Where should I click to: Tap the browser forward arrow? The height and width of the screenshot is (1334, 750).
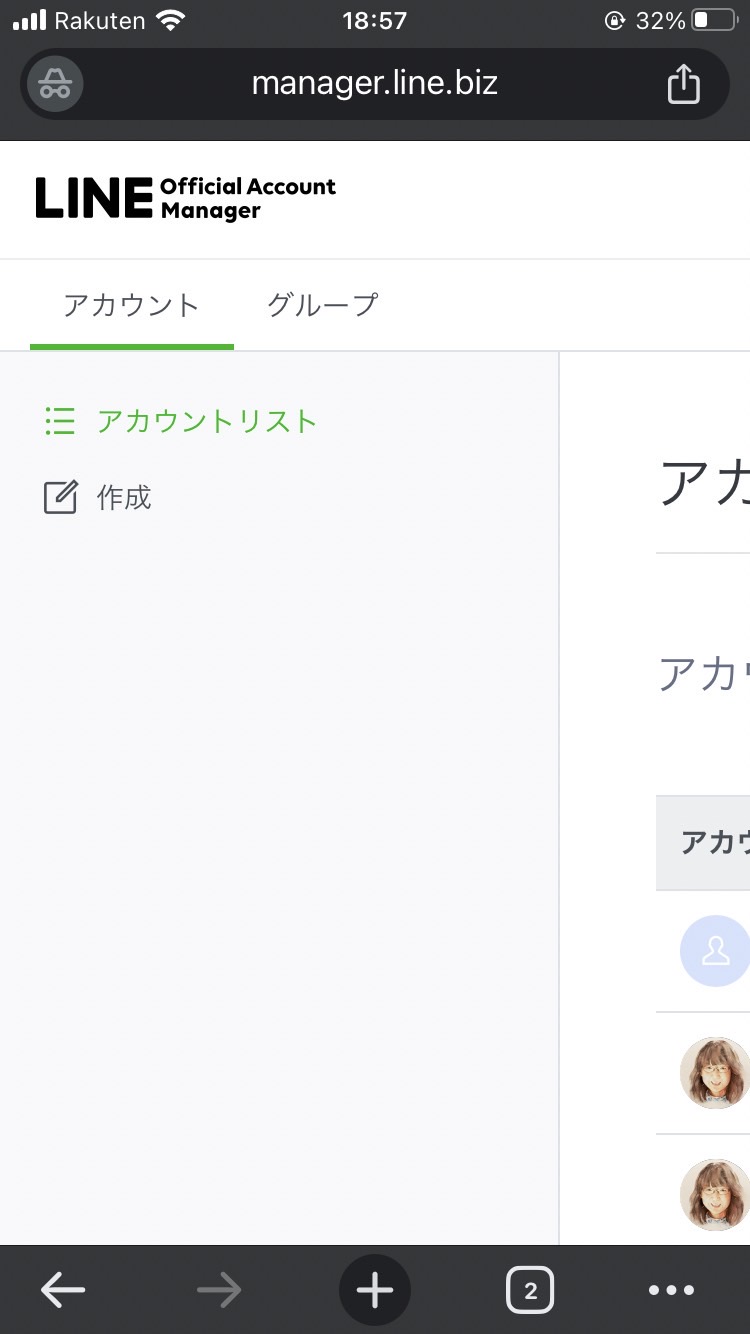click(219, 1291)
